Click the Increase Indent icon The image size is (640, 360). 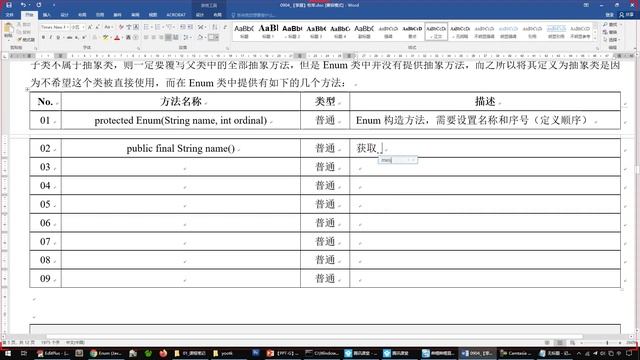(x=191, y=27)
